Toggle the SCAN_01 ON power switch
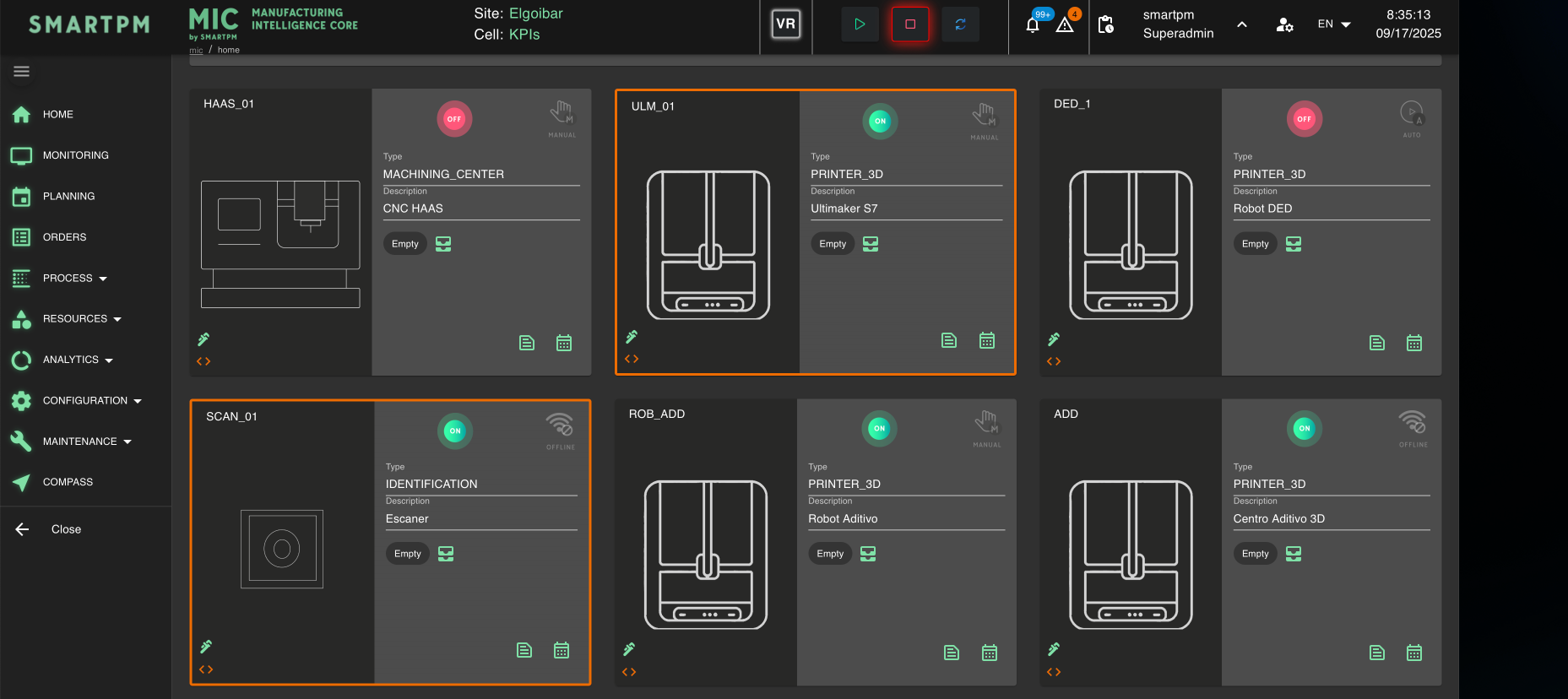This screenshot has height=699, width=1568. 455,431
